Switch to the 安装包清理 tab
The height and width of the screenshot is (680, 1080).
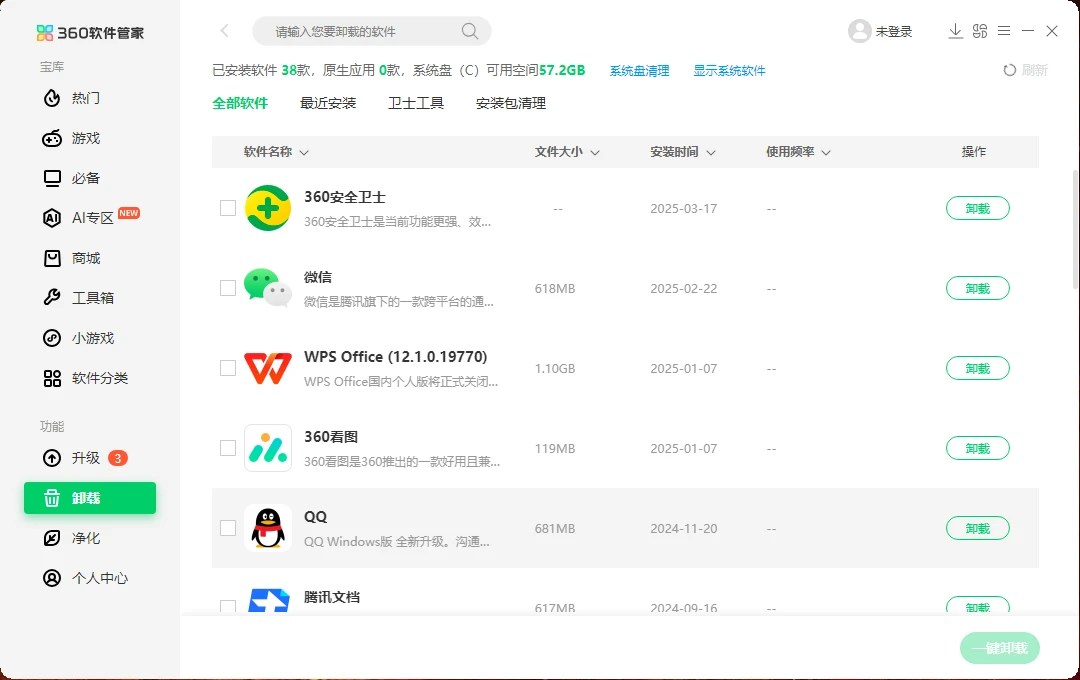(x=511, y=103)
